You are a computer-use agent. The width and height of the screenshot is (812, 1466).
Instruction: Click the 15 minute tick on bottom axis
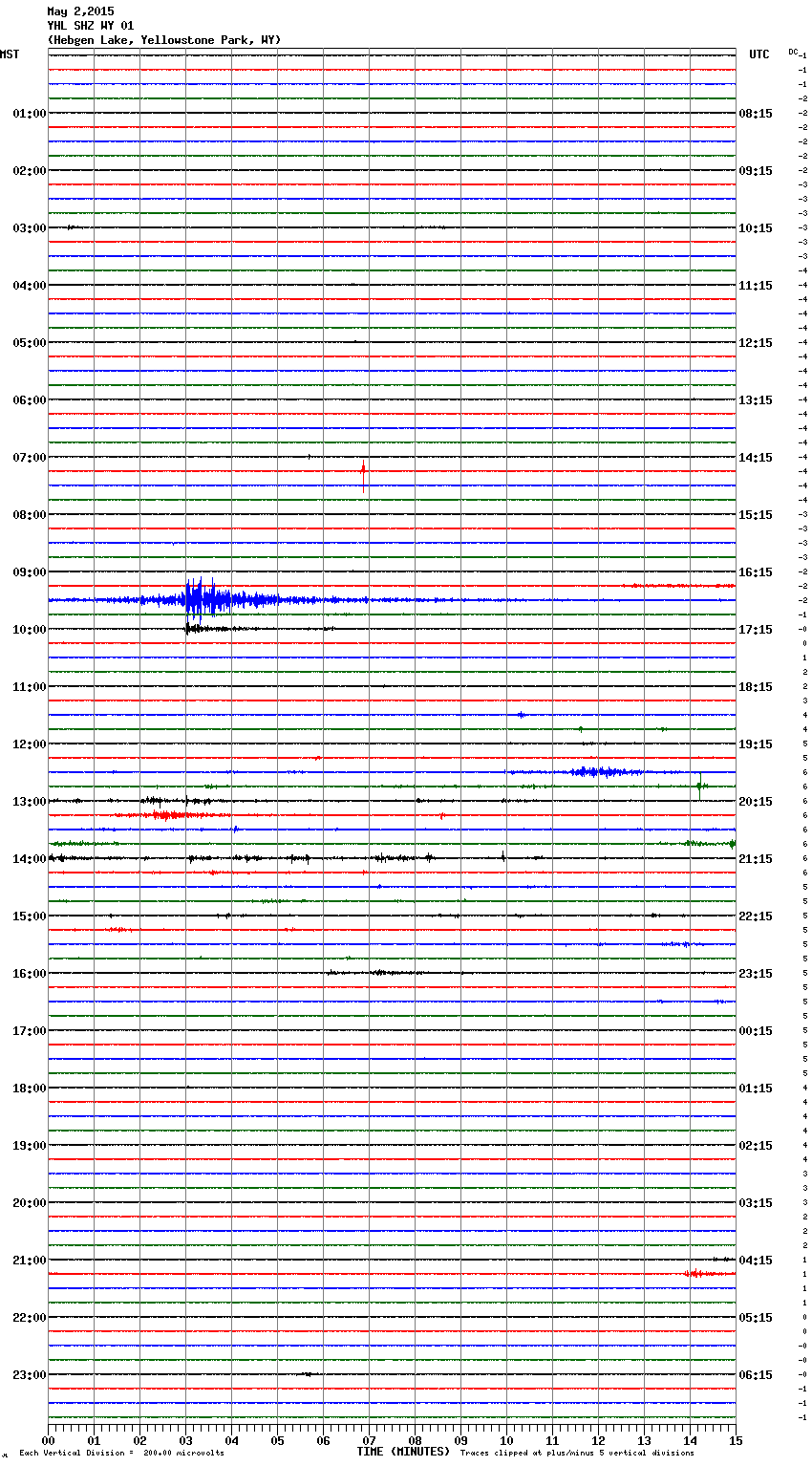[736, 1440]
